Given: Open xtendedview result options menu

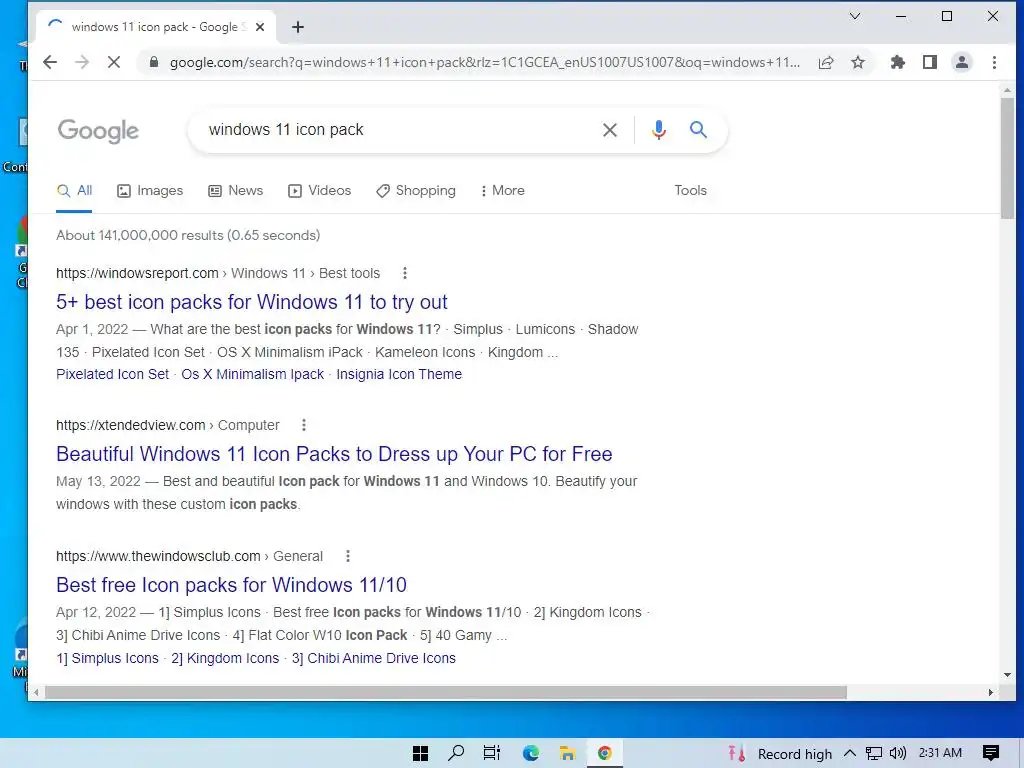Looking at the screenshot, I should [x=304, y=425].
